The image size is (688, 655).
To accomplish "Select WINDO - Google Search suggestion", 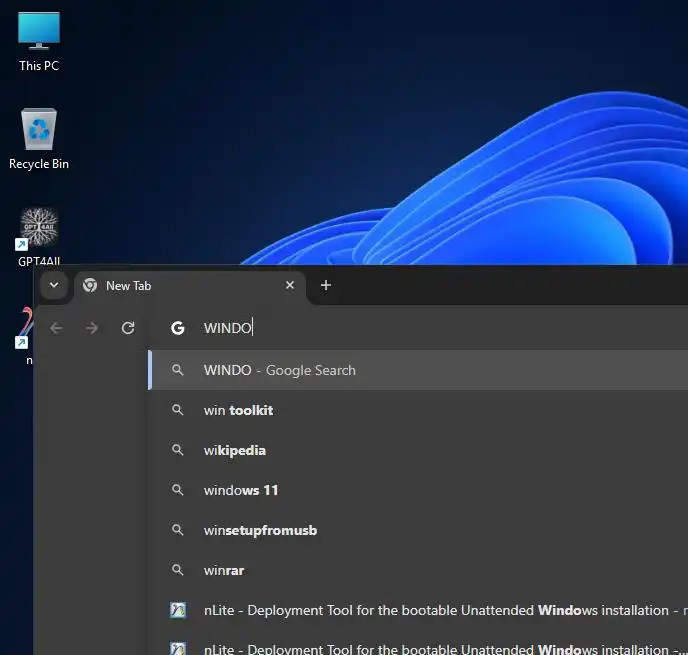I will pos(419,370).
